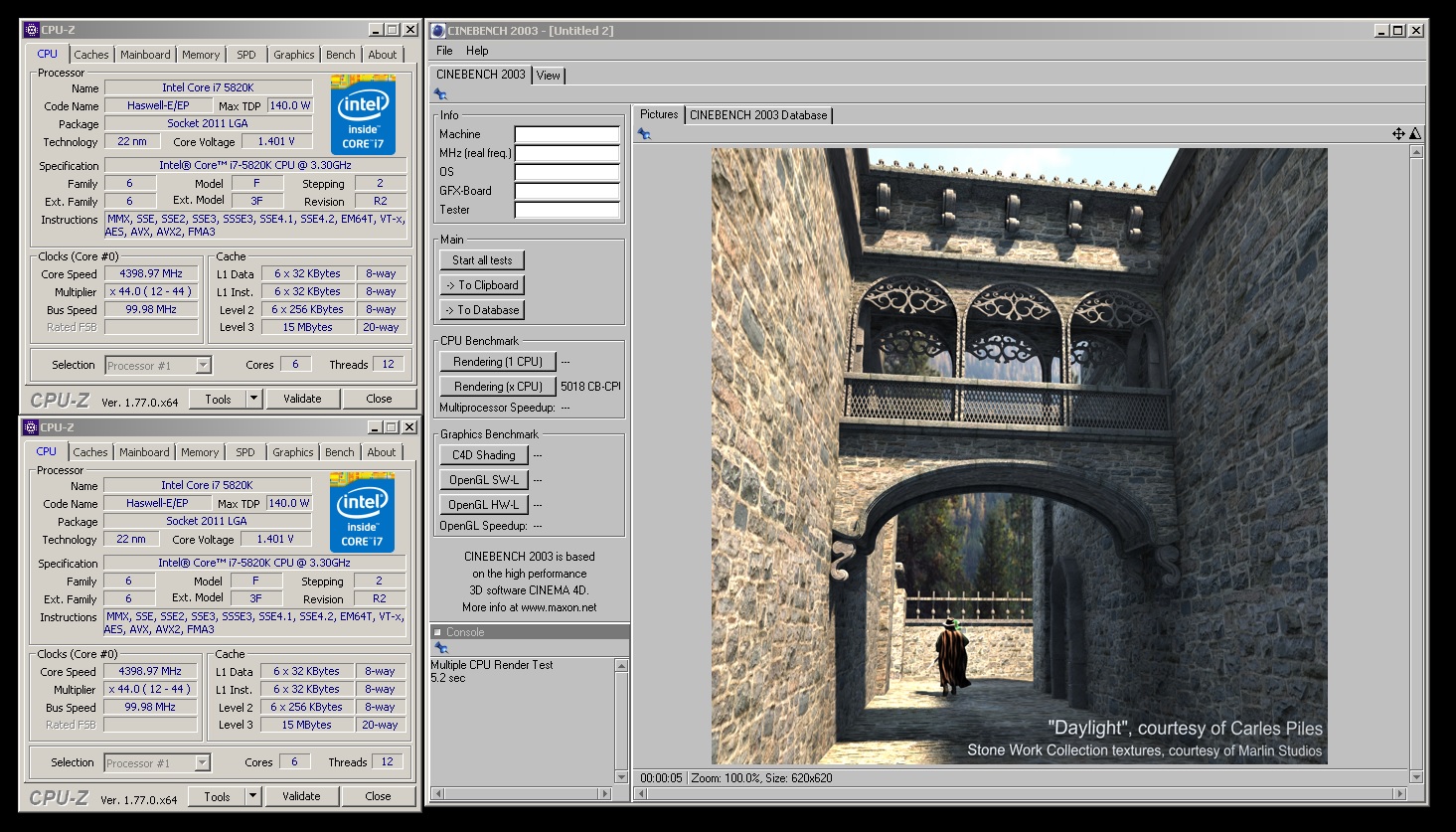Start the OpenGL HW-L test
1456x832 pixels.
coord(484,505)
